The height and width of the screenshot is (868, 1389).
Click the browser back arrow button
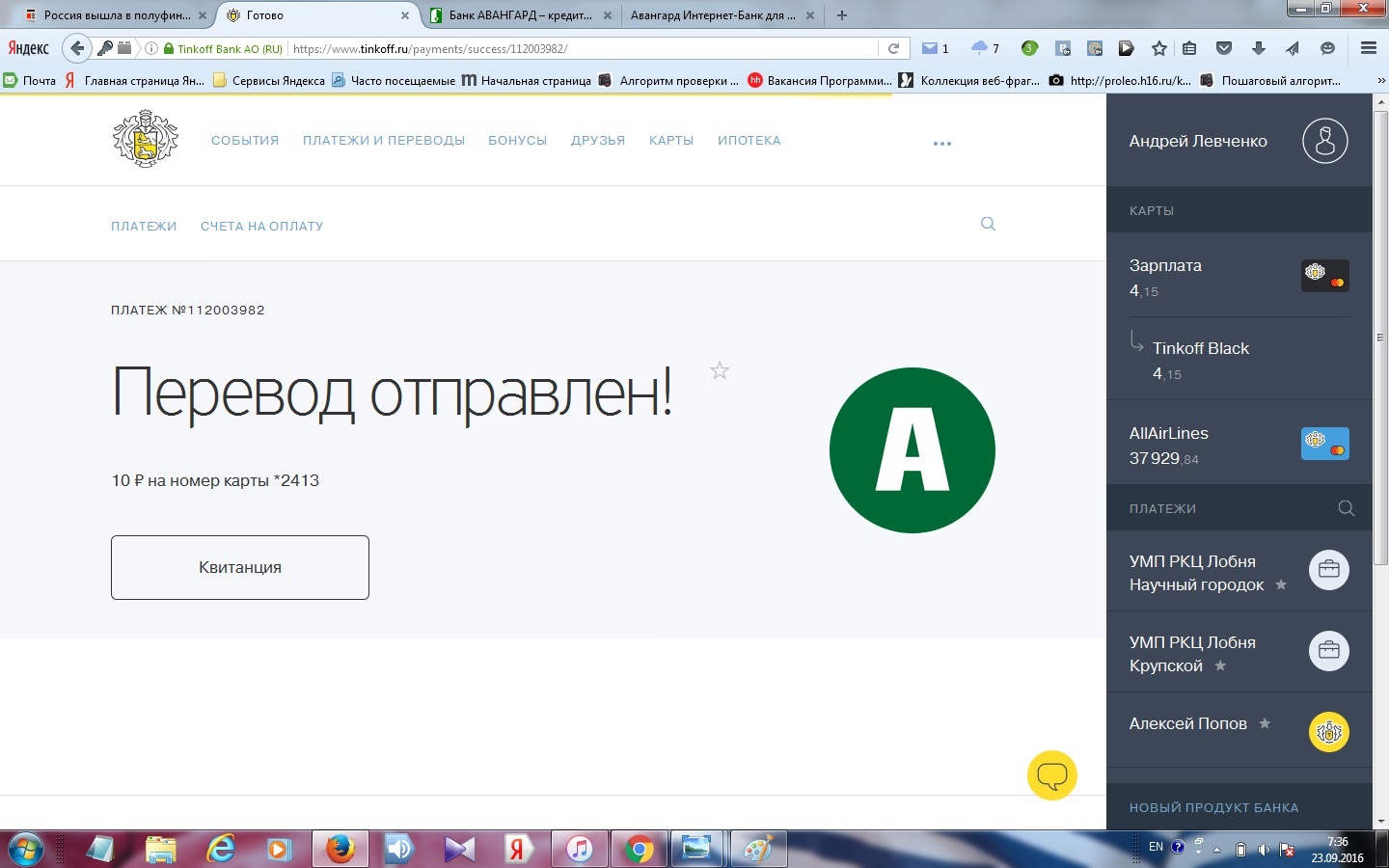point(77,48)
